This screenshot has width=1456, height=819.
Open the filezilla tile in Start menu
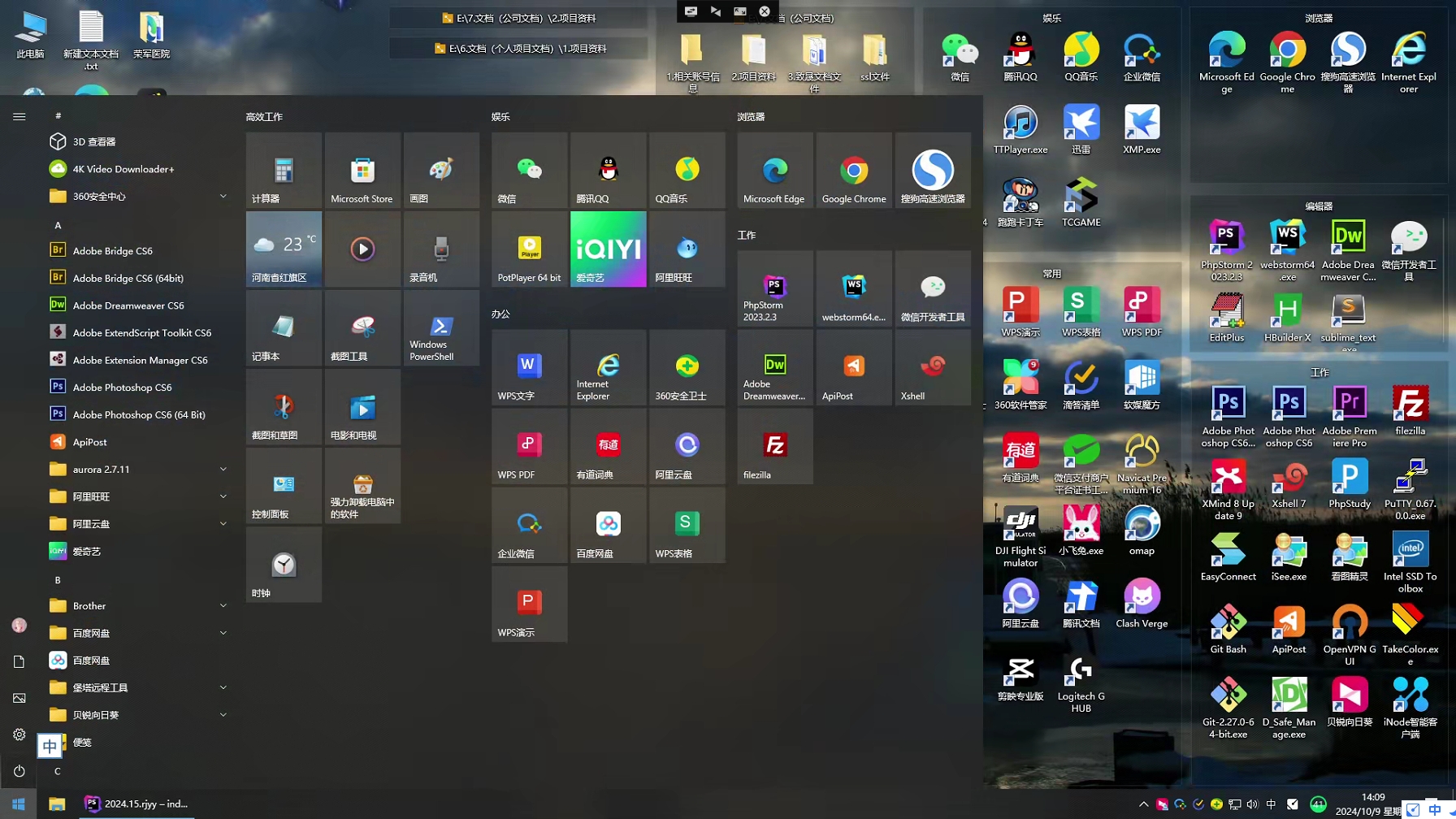point(774,446)
